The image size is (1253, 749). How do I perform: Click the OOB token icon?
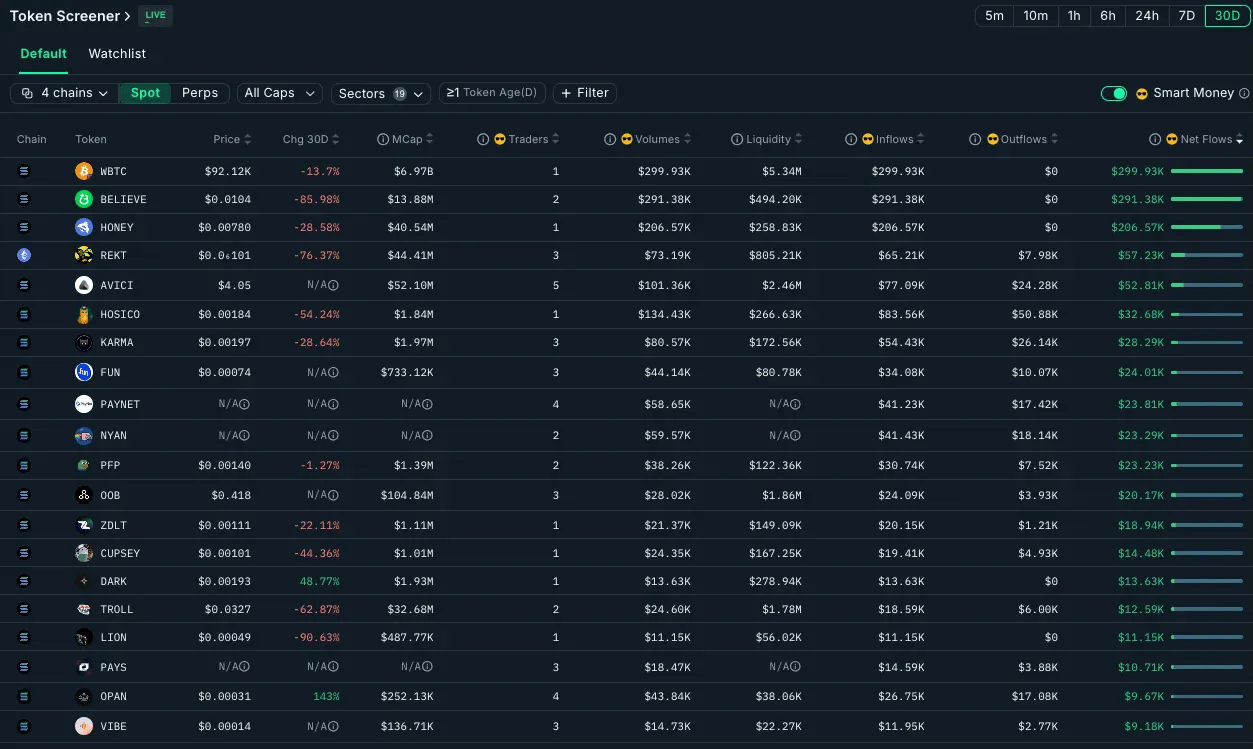pos(84,495)
